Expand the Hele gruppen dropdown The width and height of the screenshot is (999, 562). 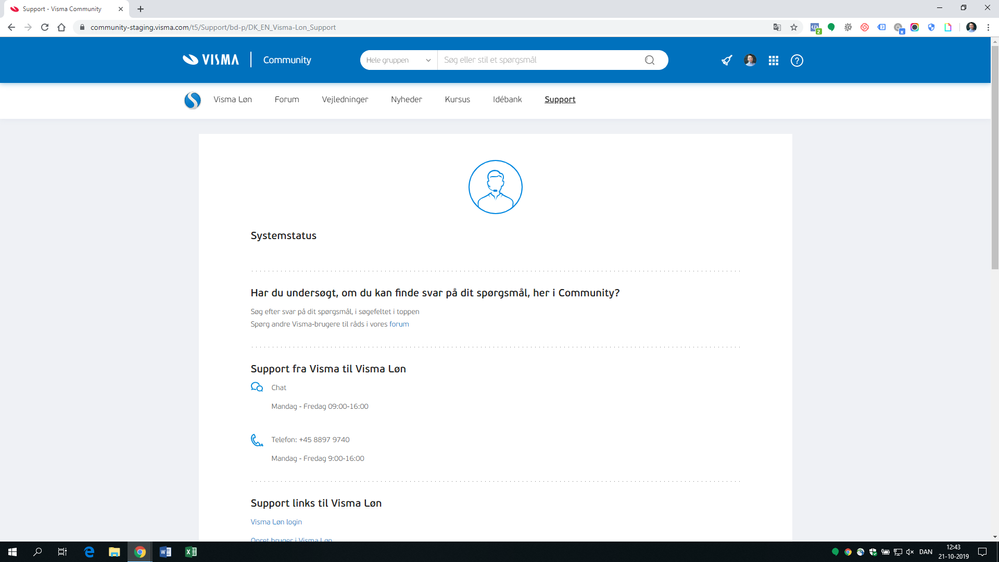pyautogui.click(x=398, y=60)
